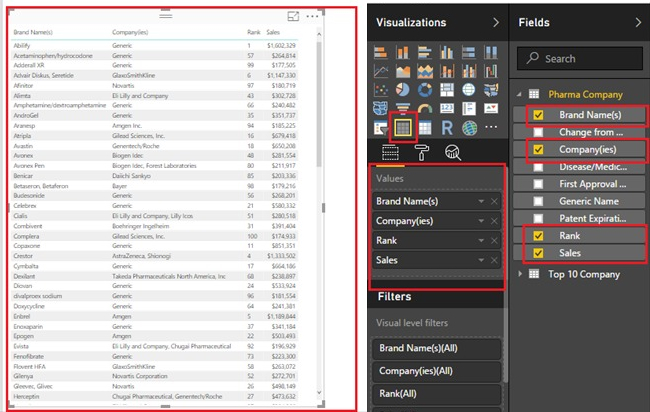The image size is (650, 412).
Task: Select the shape map visualization
Action: coord(381,109)
